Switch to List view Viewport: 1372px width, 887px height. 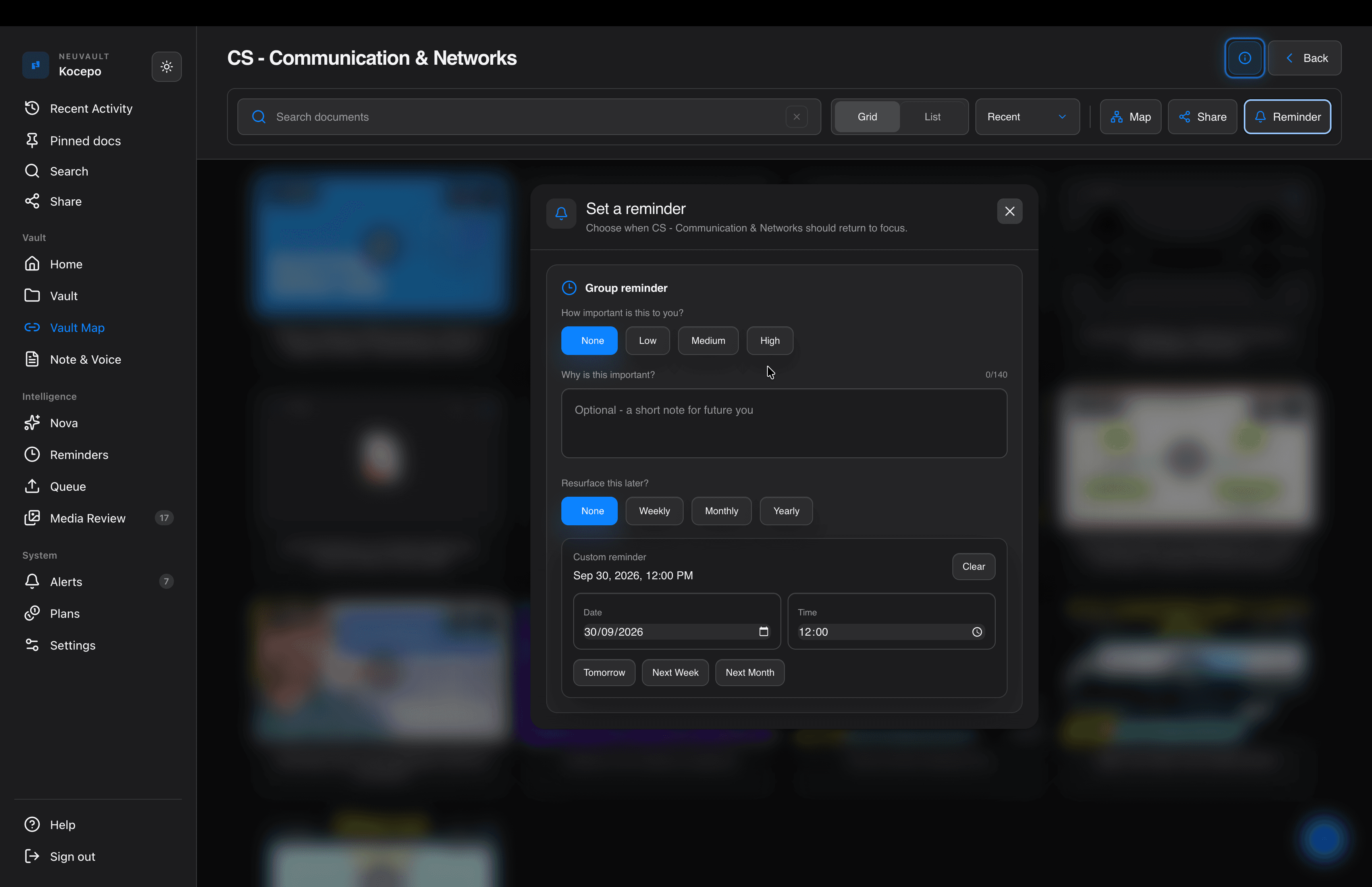click(x=932, y=117)
